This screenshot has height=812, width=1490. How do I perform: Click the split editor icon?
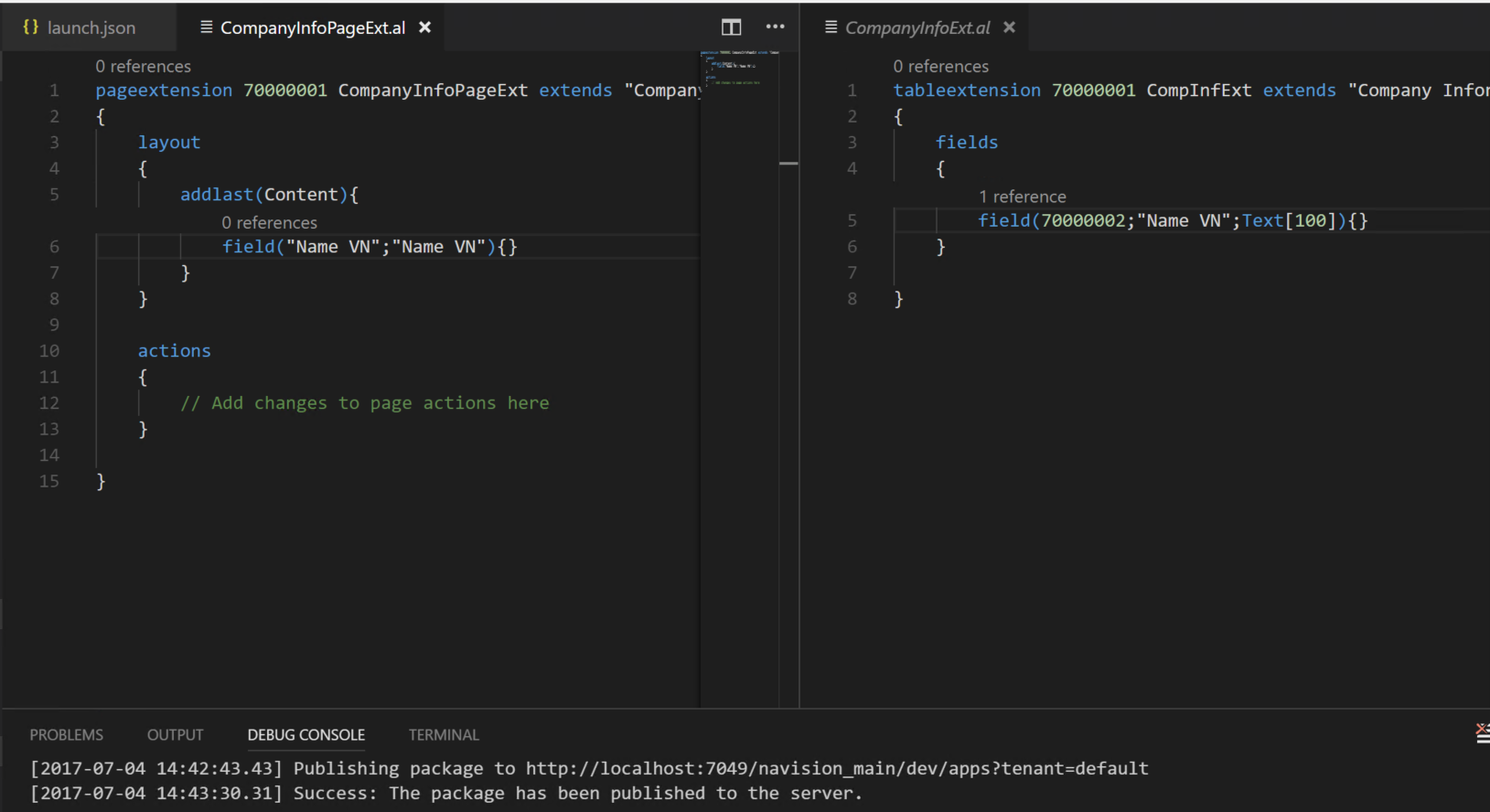[x=731, y=27]
